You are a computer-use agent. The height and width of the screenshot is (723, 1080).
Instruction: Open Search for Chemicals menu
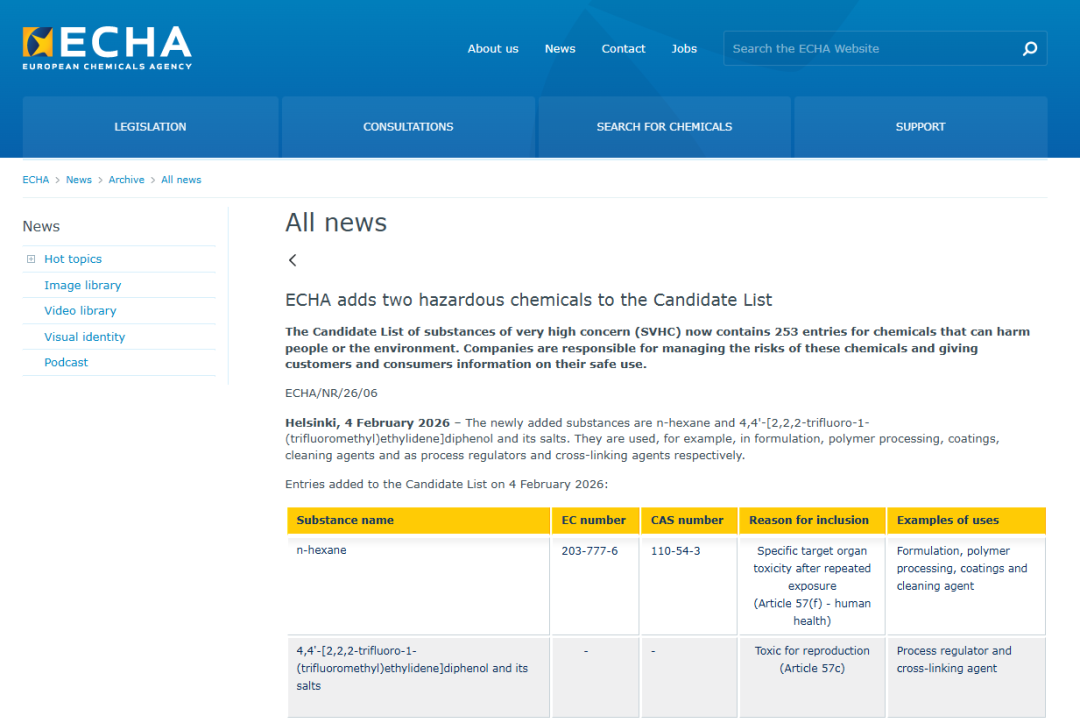pyautogui.click(x=664, y=127)
